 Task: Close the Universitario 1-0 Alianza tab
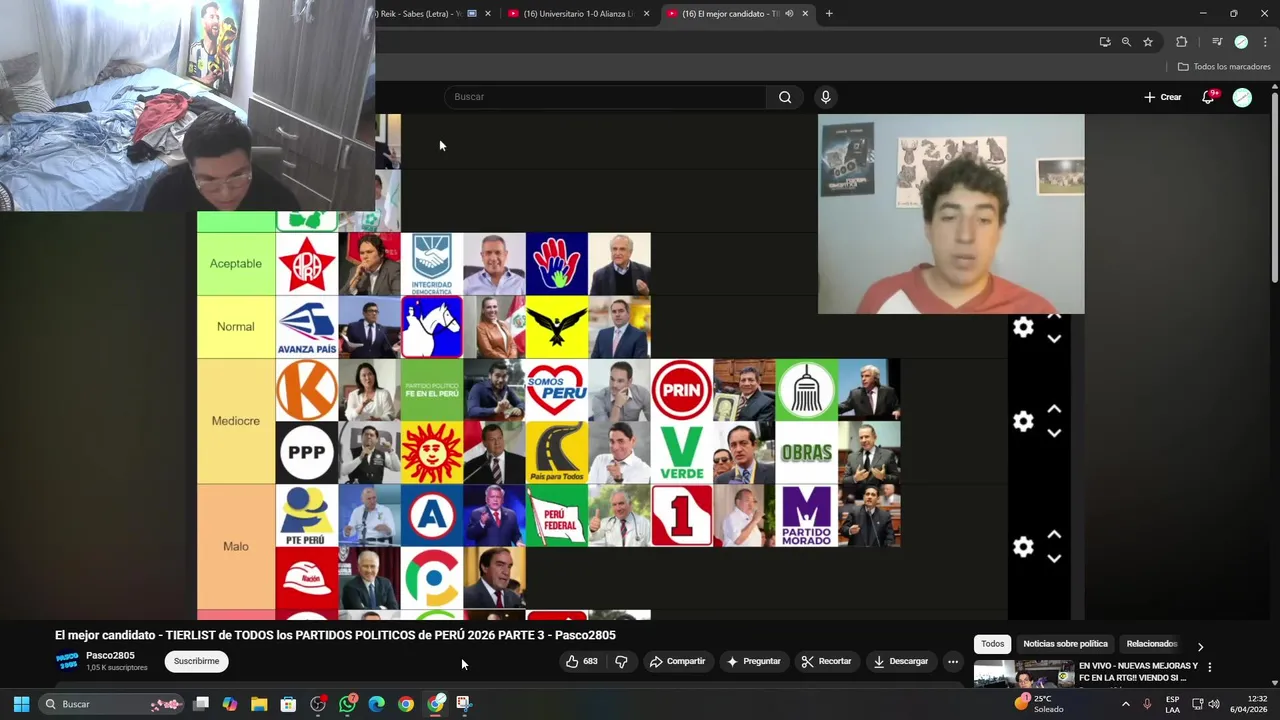point(646,14)
